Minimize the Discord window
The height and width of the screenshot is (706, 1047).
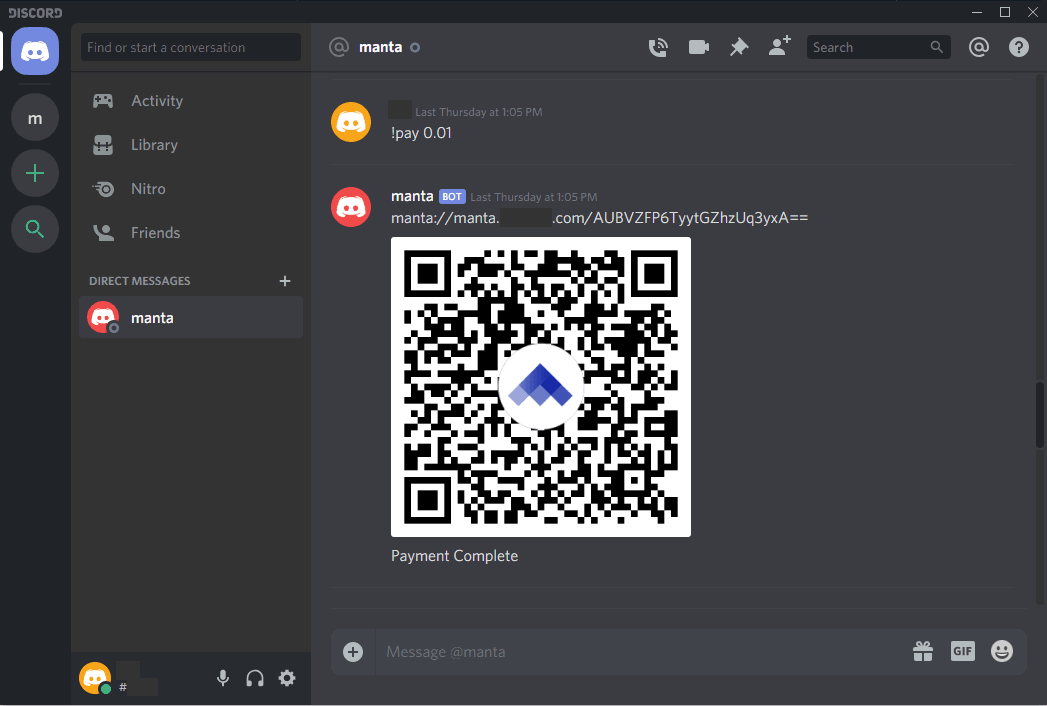(x=977, y=12)
